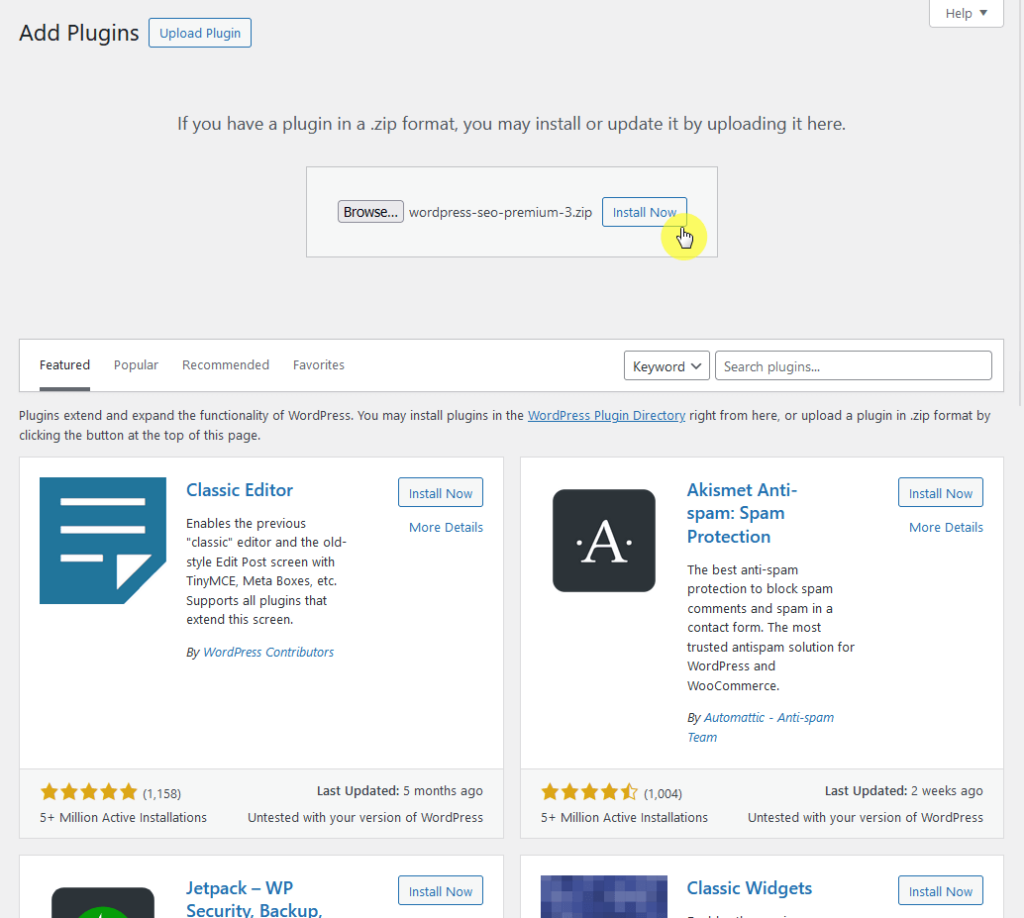View More Details for Akismet Anti-spam
This screenshot has width=1024, height=918.
tap(946, 528)
